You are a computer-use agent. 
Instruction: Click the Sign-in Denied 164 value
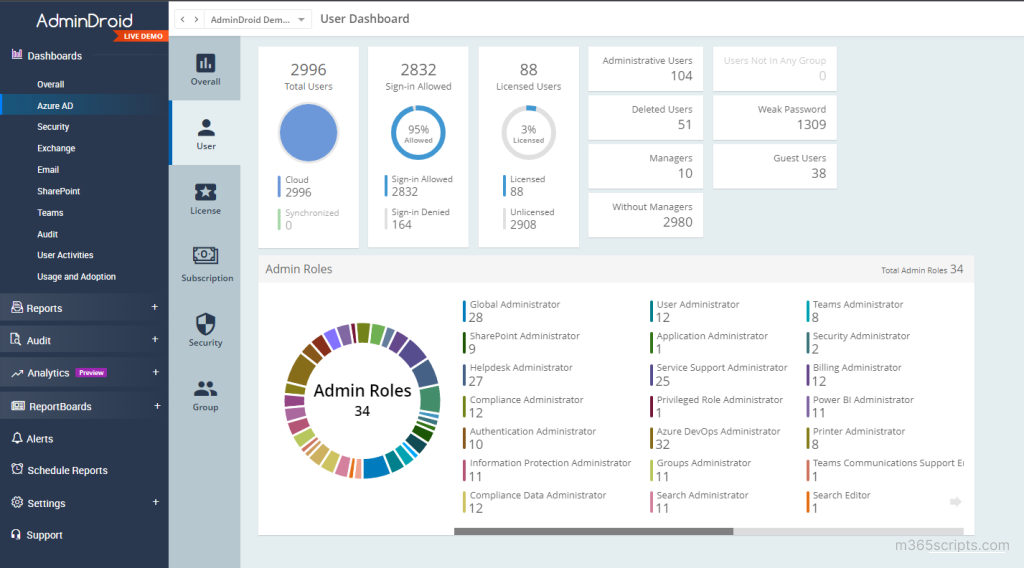pyautogui.click(x=402, y=225)
